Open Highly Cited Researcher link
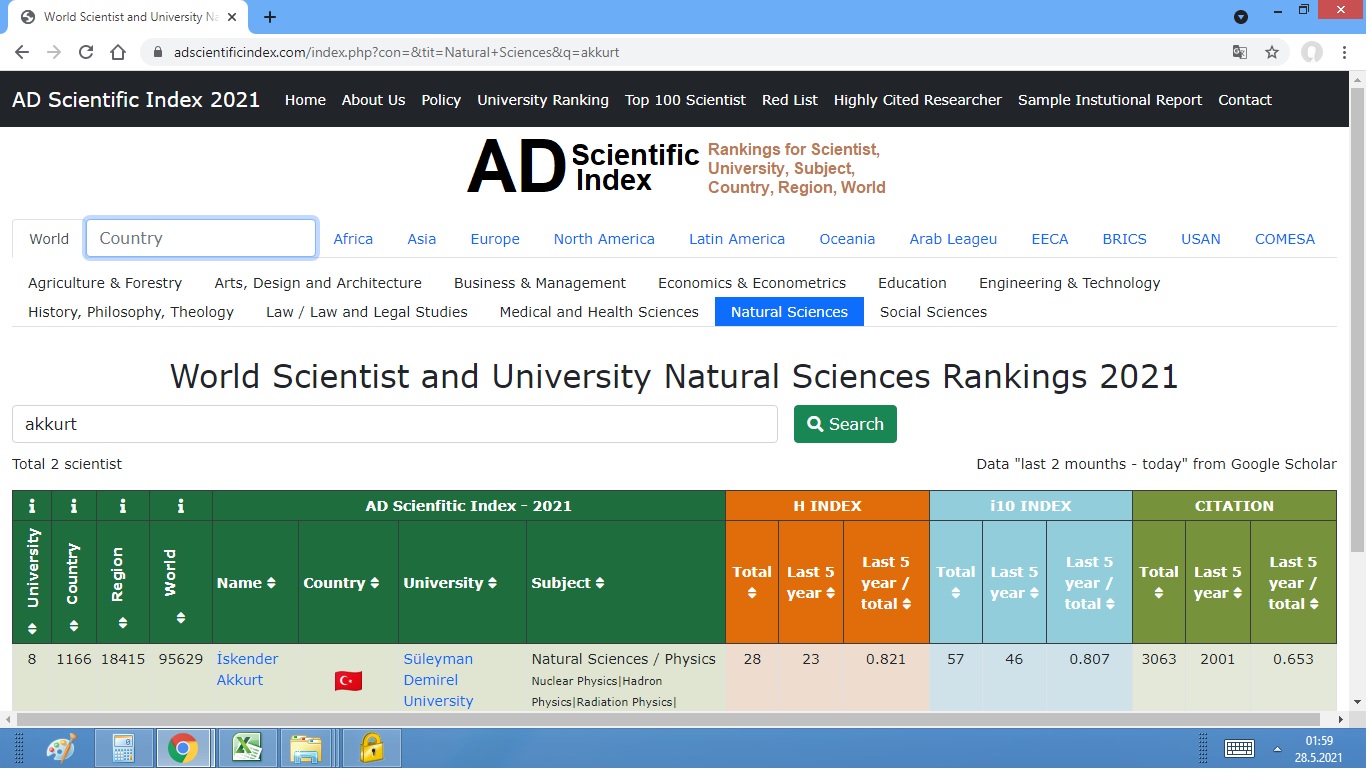The width and height of the screenshot is (1370, 774). [917, 100]
